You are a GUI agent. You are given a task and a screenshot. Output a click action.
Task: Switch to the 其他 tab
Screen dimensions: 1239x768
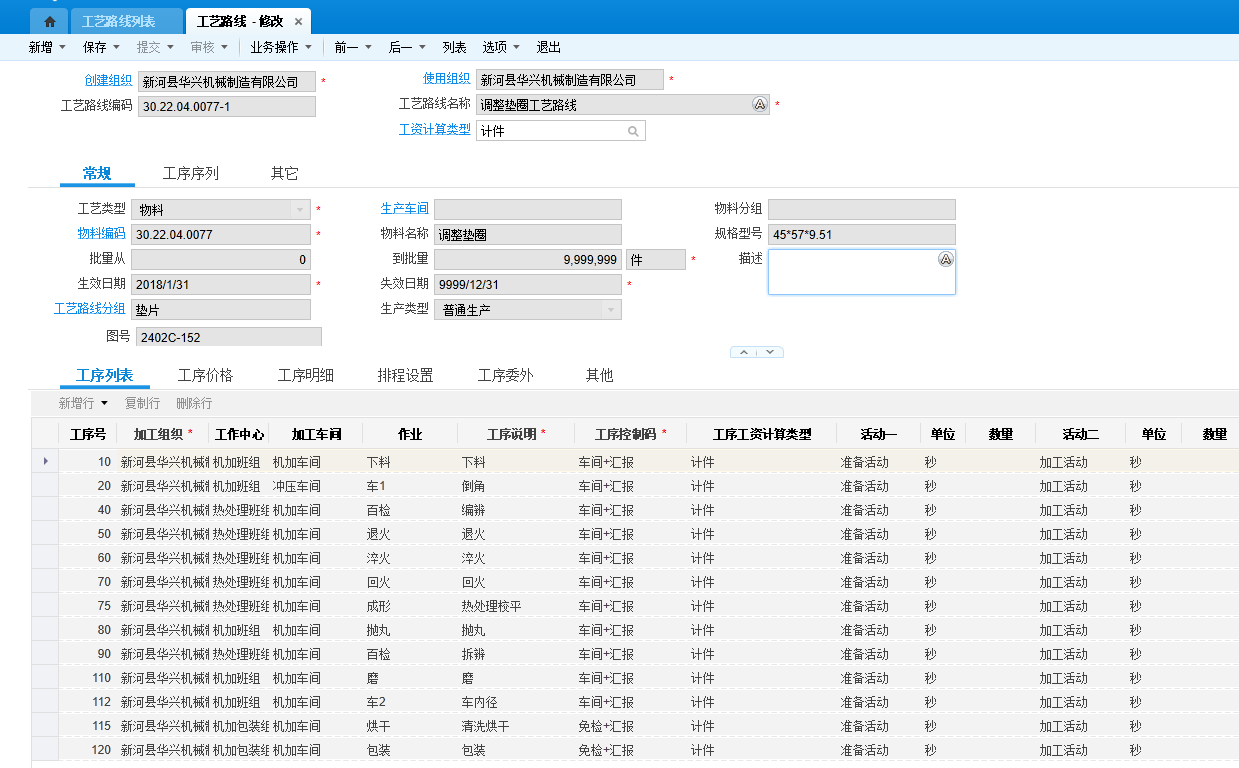click(x=599, y=375)
